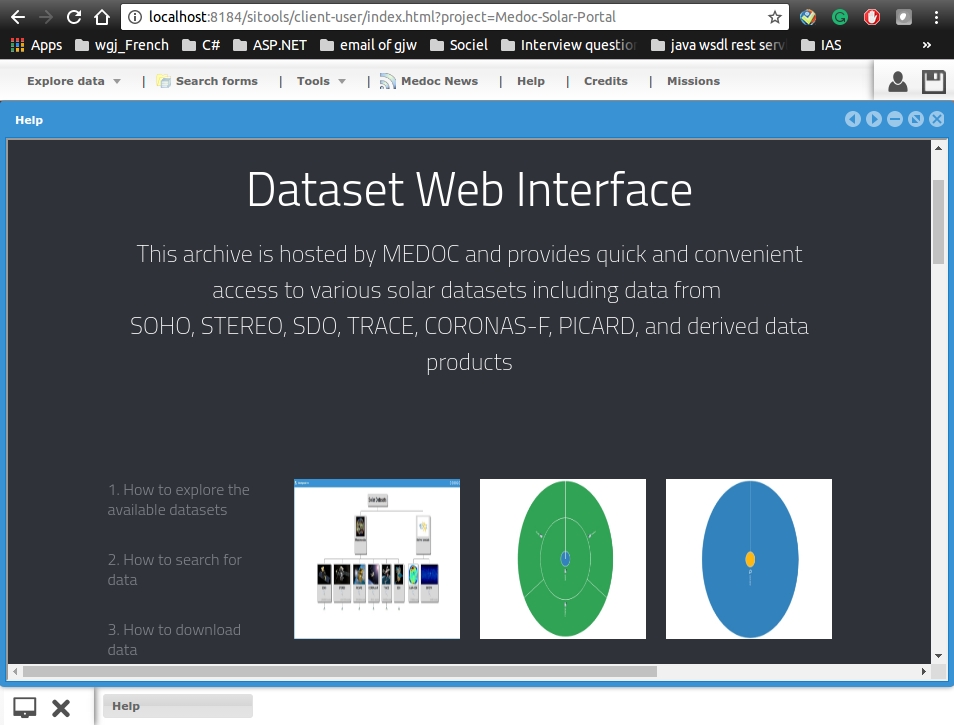This screenshot has width=954, height=725.
Task: Open the wgj_French bookmark folder
Action: 122,45
